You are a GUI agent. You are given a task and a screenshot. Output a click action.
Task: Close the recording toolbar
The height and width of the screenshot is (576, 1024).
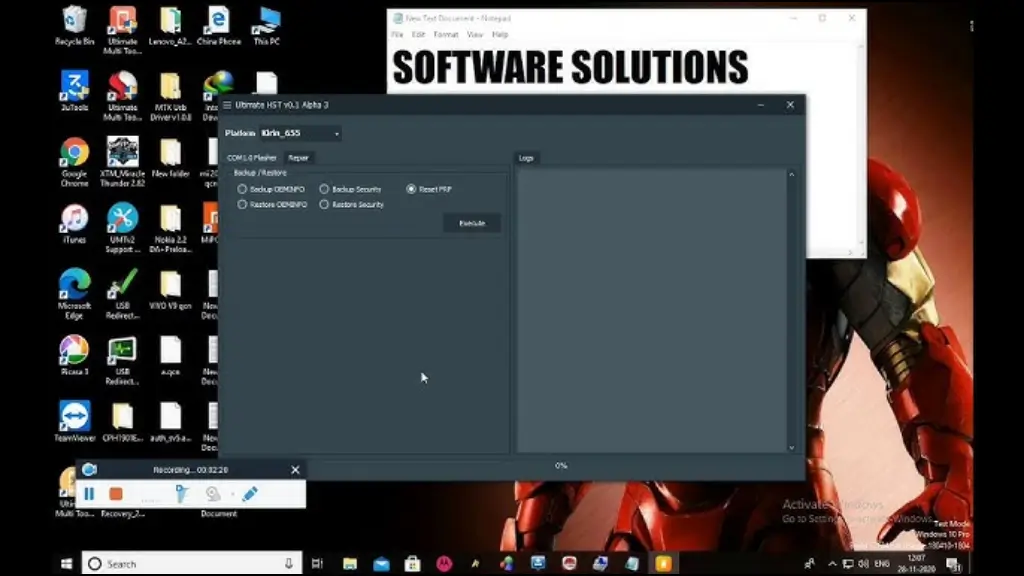(295, 470)
